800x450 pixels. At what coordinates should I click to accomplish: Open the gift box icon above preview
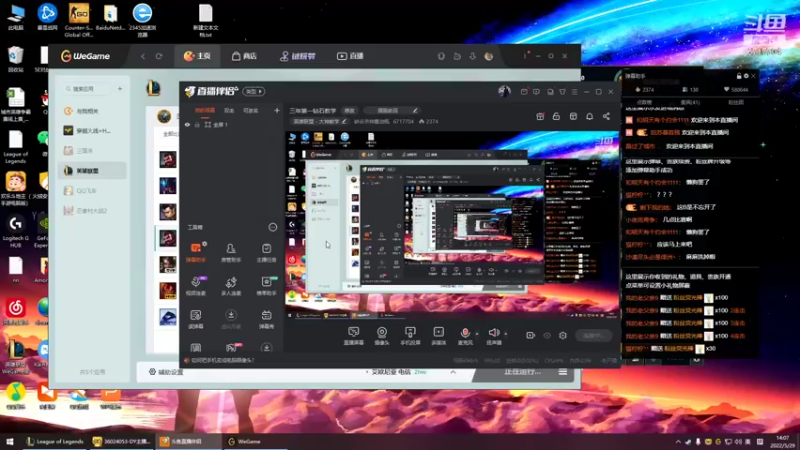click(x=540, y=116)
